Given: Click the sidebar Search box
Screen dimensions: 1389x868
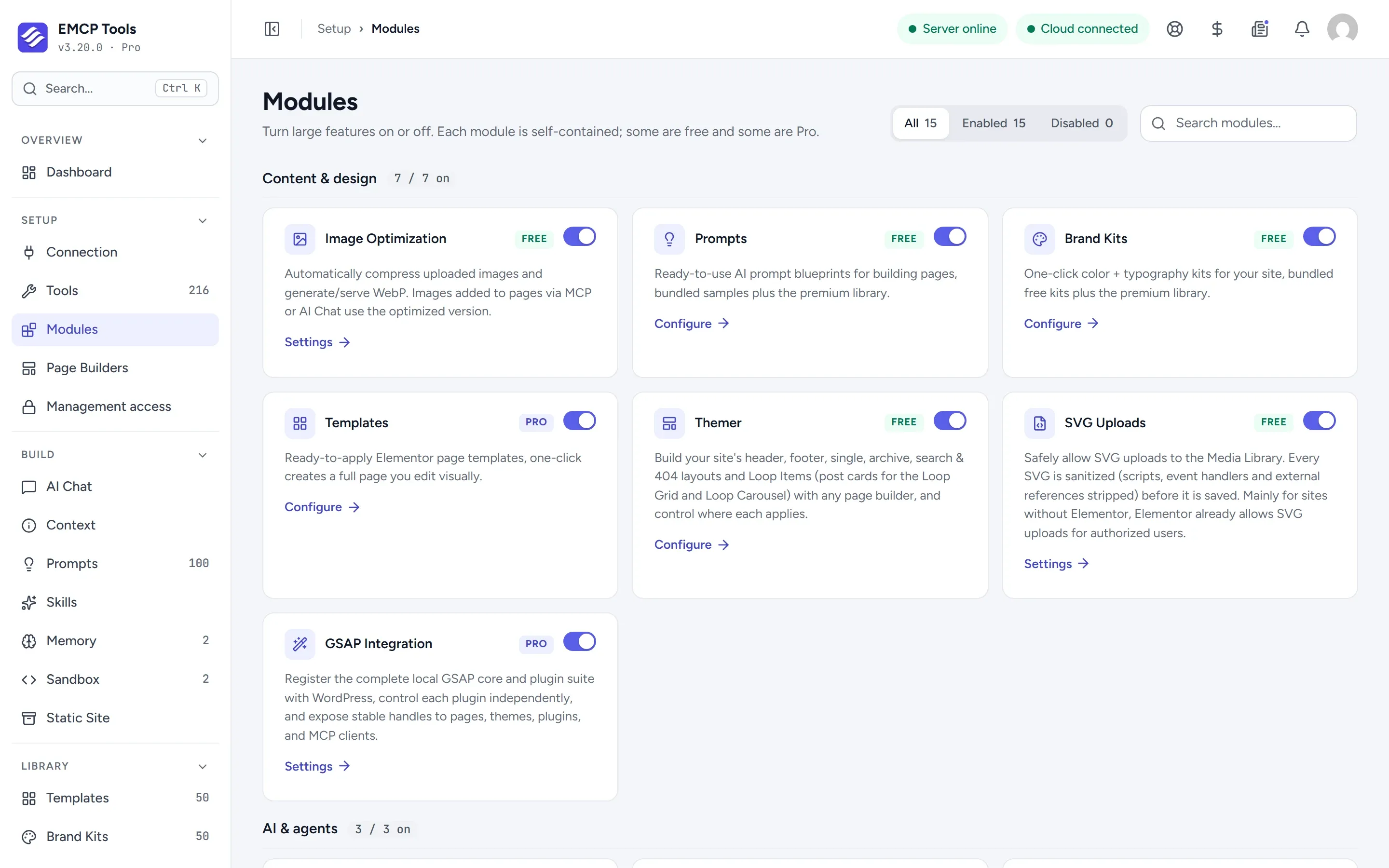Looking at the screenshot, I should [x=115, y=88].
